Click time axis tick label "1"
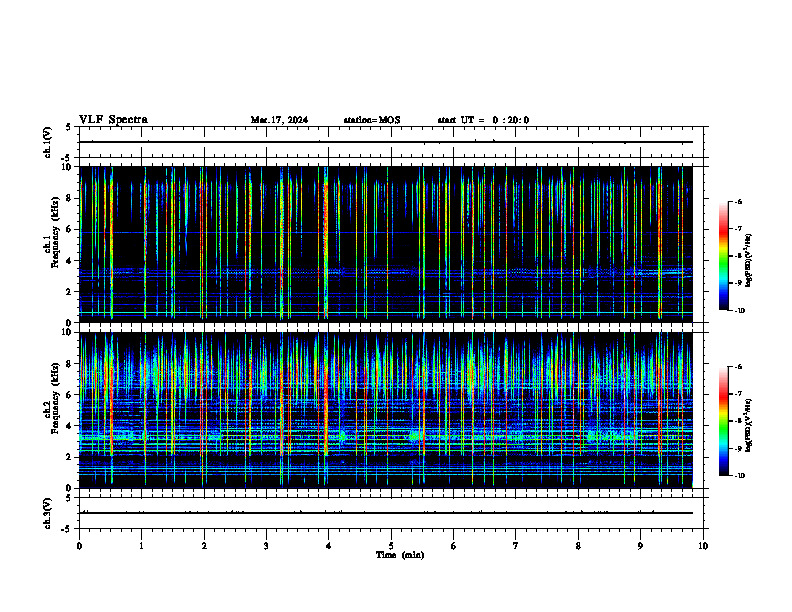Viewport: 792px width, 612px height. click(x=141, y=546)
